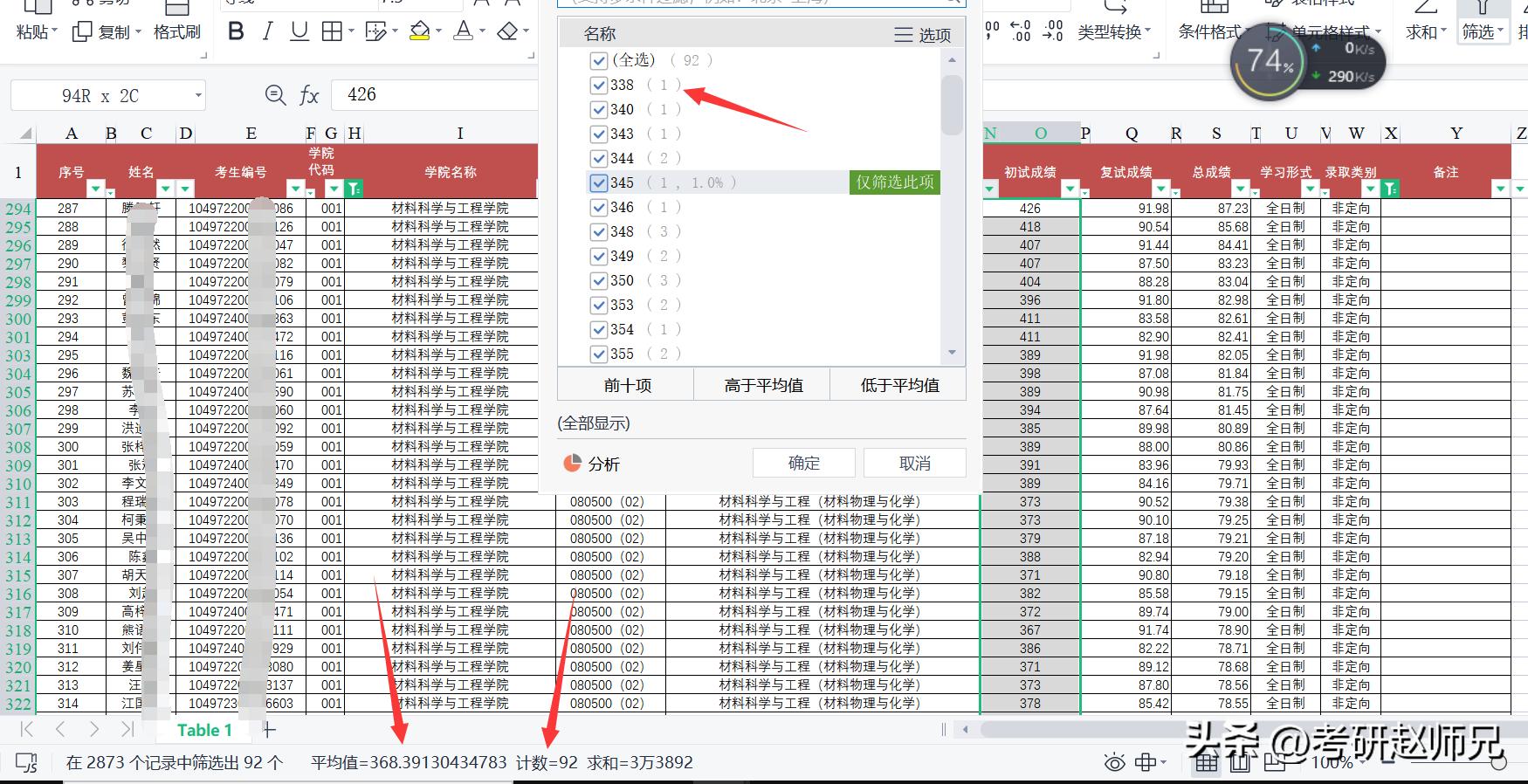Uncheck the 343 filter checkbox
Image resolution: width=1528 pixels, height=784 pixels.
coord(598,134)
